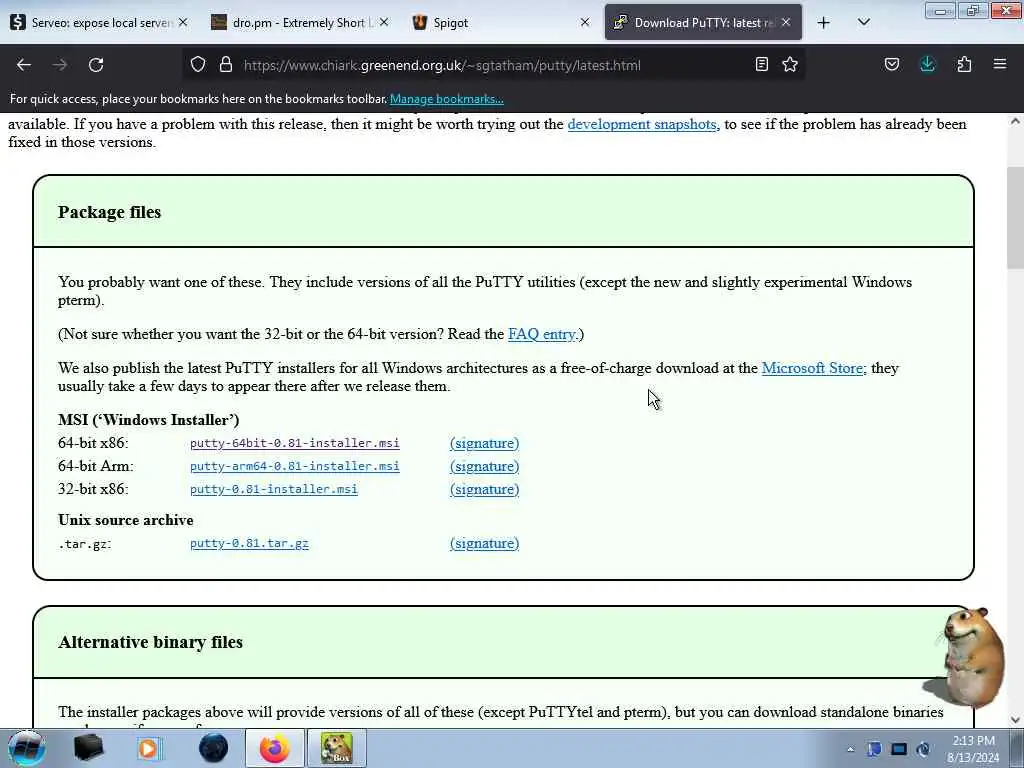Viewport: 1024px width, 768px height.
Task: Select the 'Package files' heading text
Action: coord(110,212)
